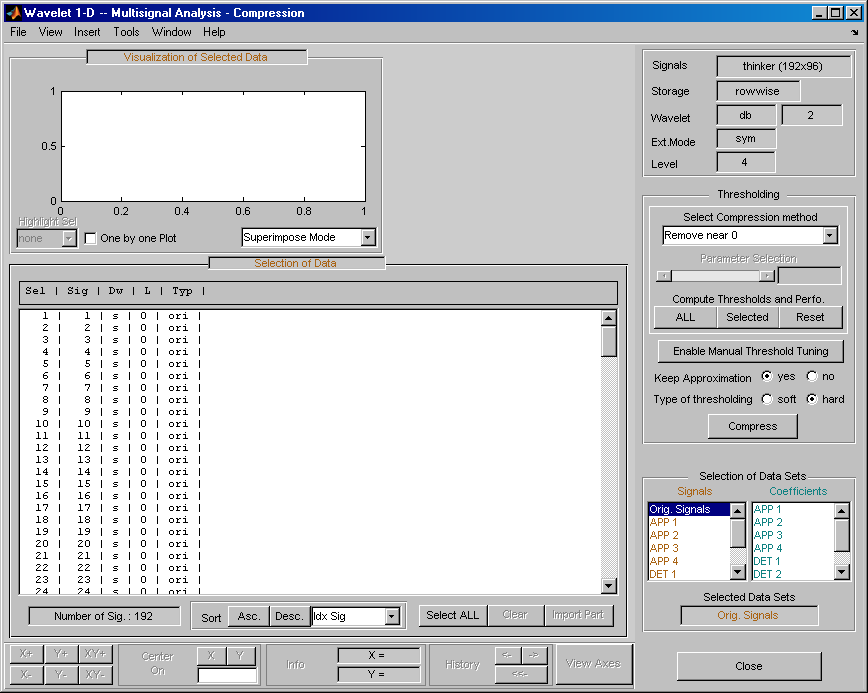This screenshot has width=868, height=693.
Task: Click ALL to compute thresholds
Action: pyautogui.click(x=685, y=317)
